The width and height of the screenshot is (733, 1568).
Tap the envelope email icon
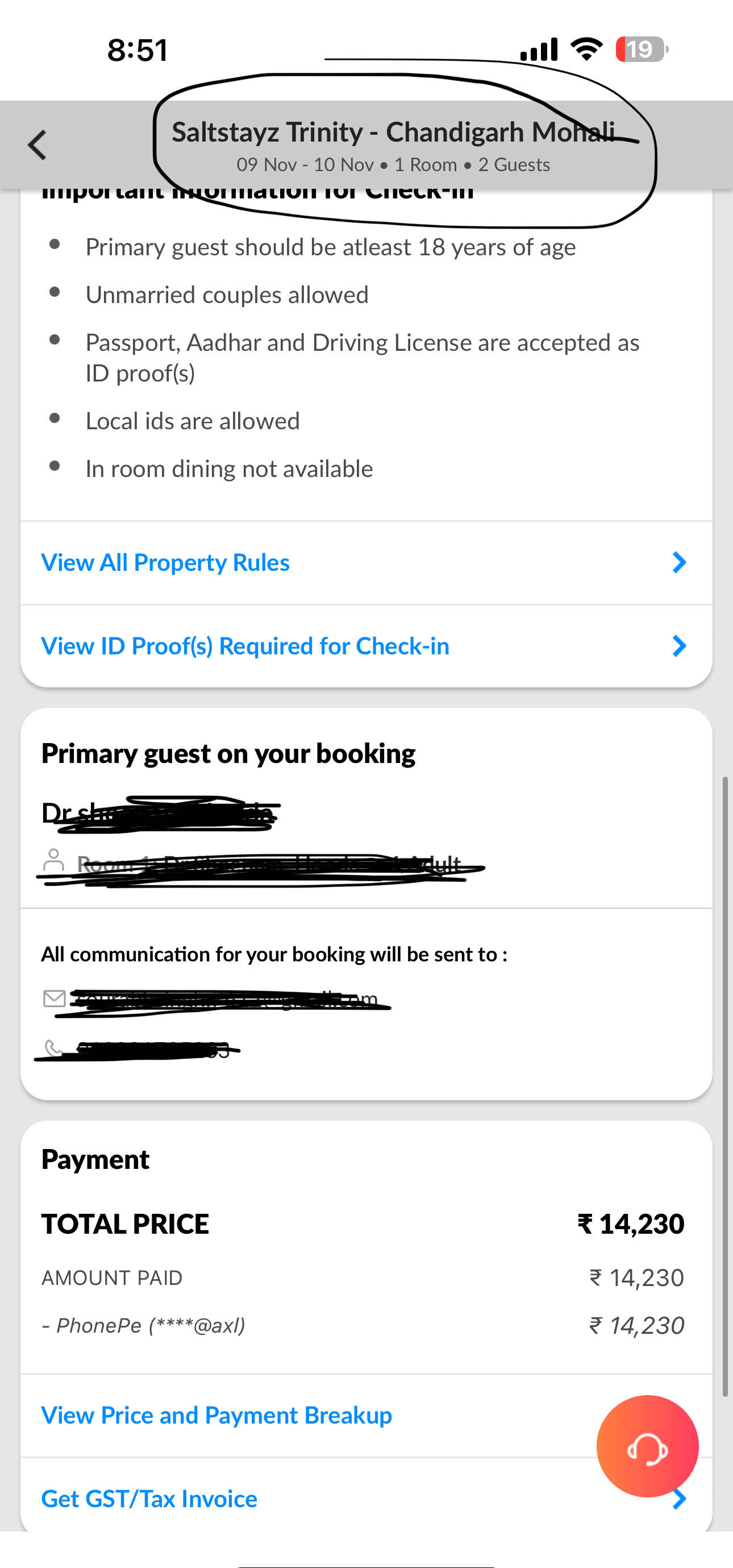[x=55, y=998]
